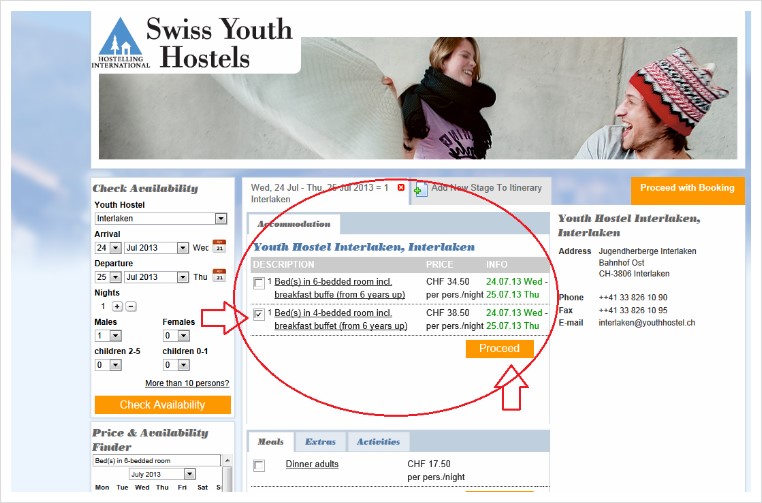This screenshot has height=503, width=762.
Task: Untick the 4-bedded room checkbox
Action: tap(259, 314)
